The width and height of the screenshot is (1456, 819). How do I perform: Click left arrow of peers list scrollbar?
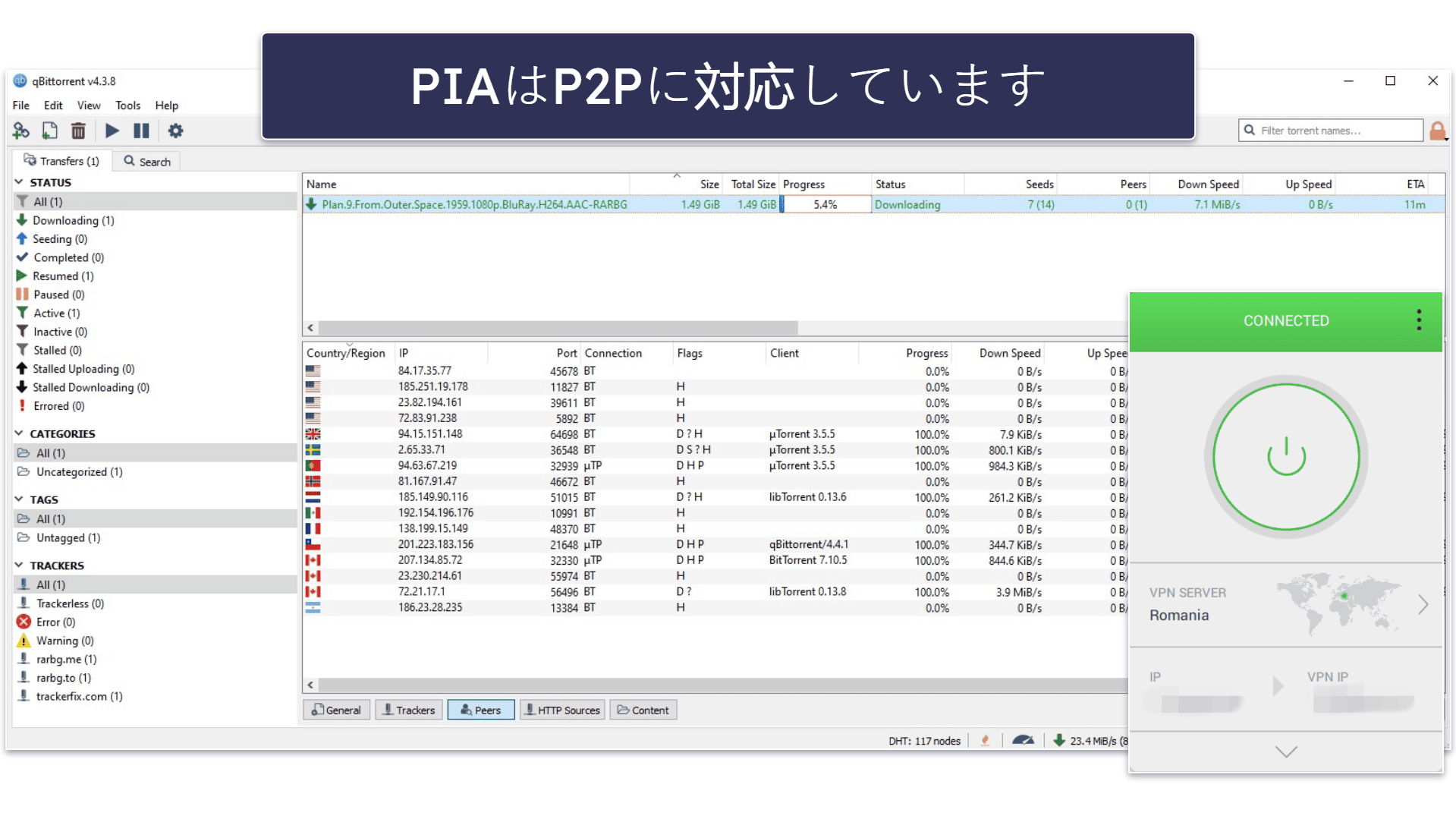[x=310, y=685]
